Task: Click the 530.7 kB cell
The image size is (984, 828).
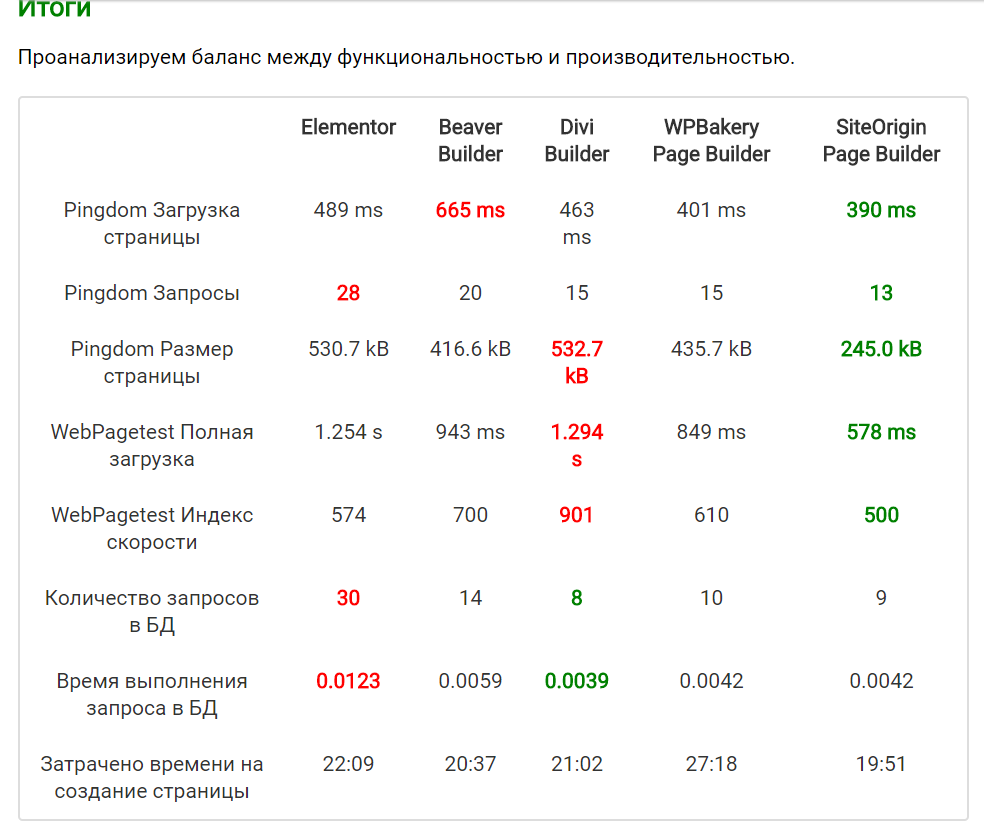Action: [x=348, y=348]
